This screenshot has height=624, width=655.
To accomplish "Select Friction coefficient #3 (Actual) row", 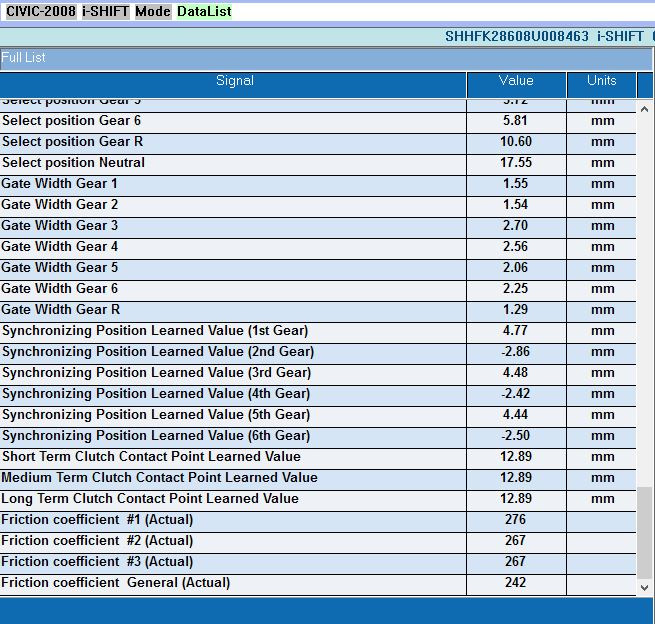I will click(x=318, y=563).
